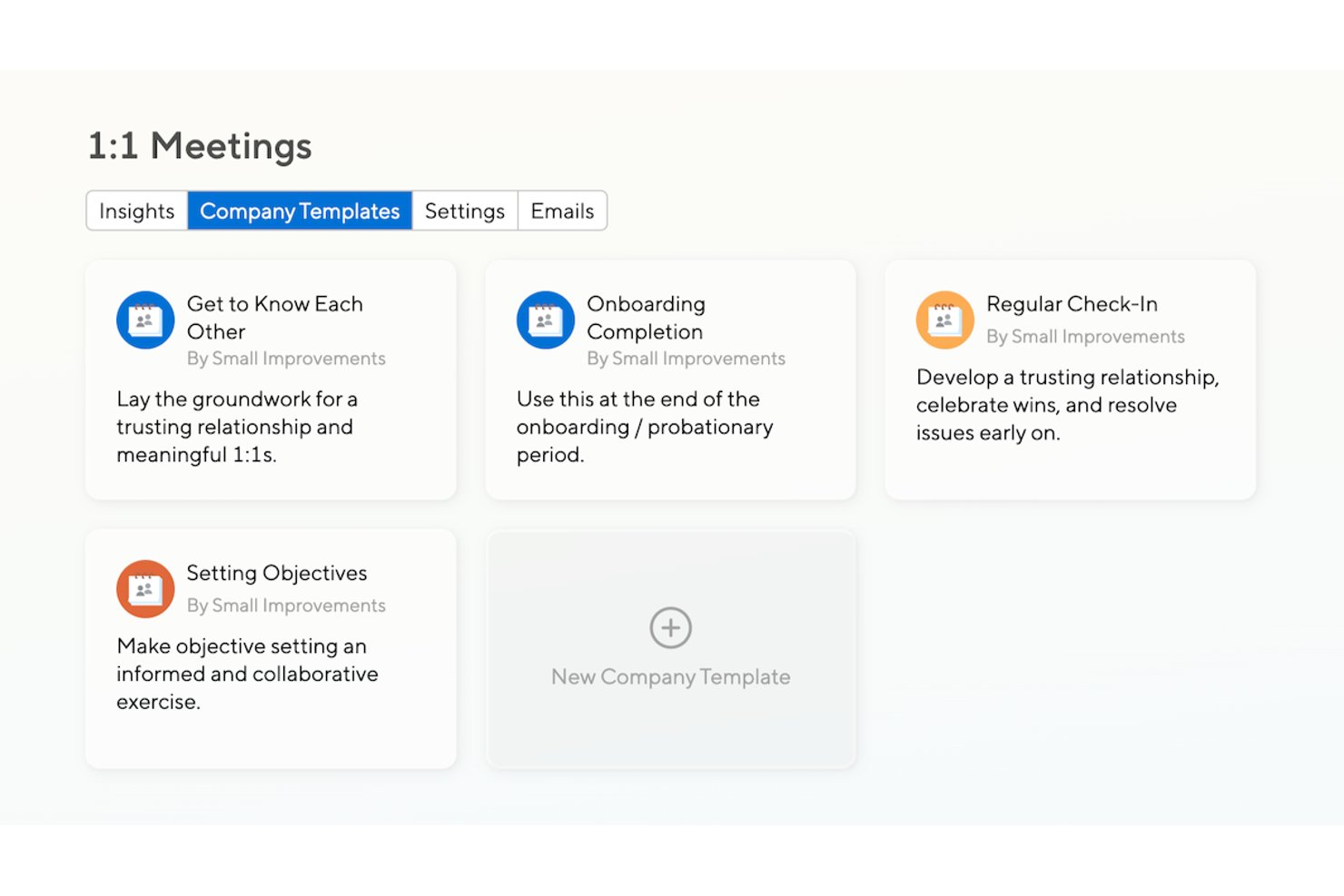
Task: Open the Get to Know Each Other title
Action: [x=275, y=318]
